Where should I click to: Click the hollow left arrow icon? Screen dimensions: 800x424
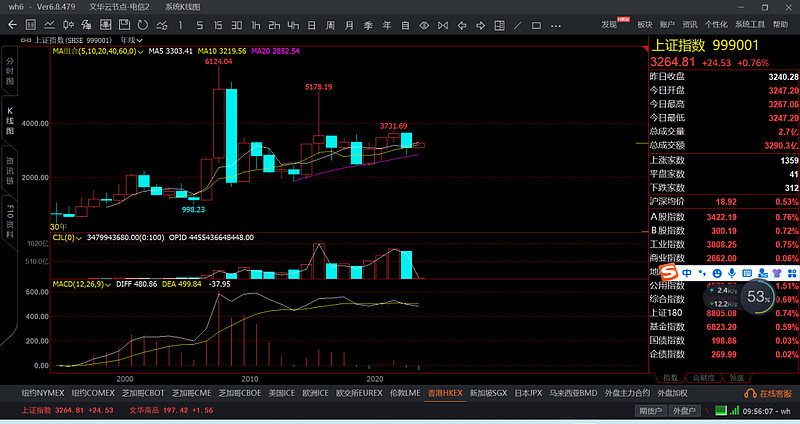coord(462,25)
